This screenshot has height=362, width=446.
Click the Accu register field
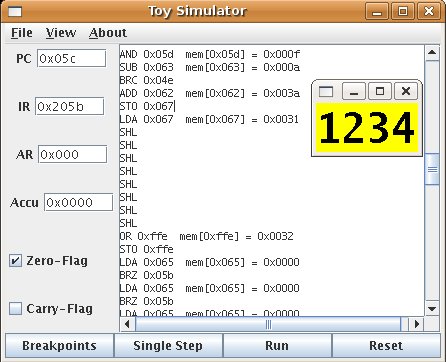coord(79,202)
